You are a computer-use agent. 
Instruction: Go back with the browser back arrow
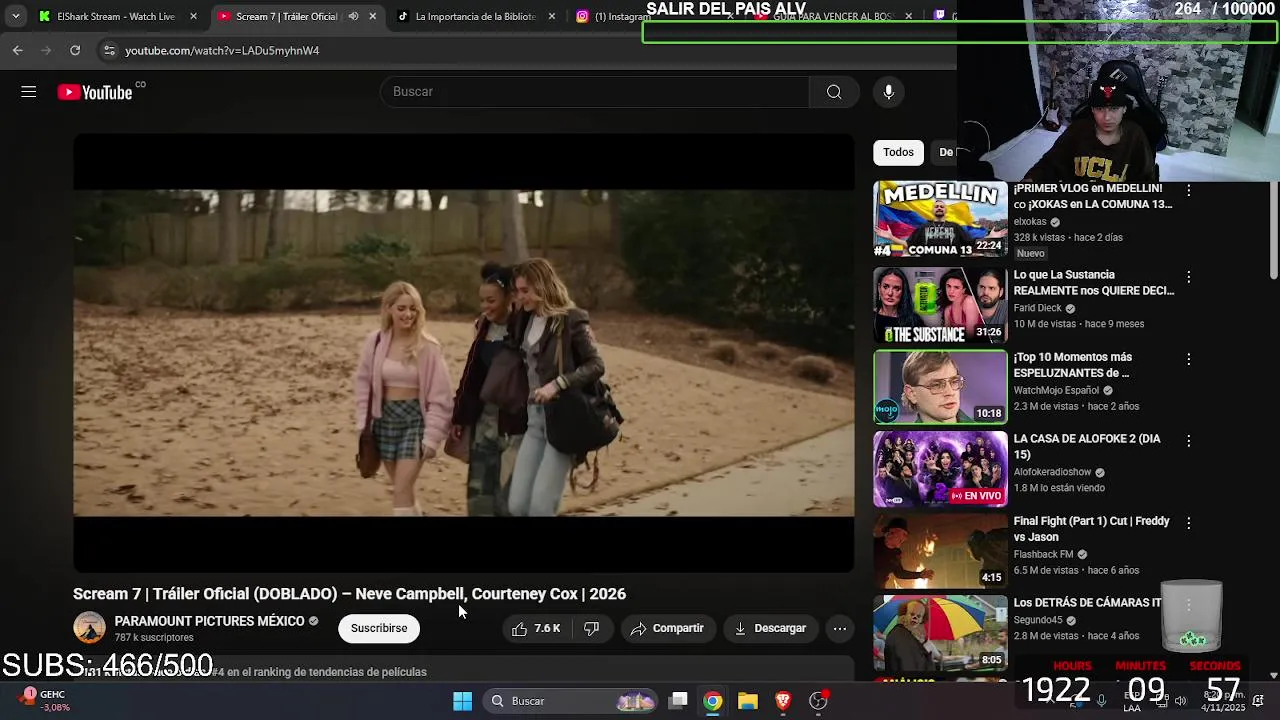18,50
